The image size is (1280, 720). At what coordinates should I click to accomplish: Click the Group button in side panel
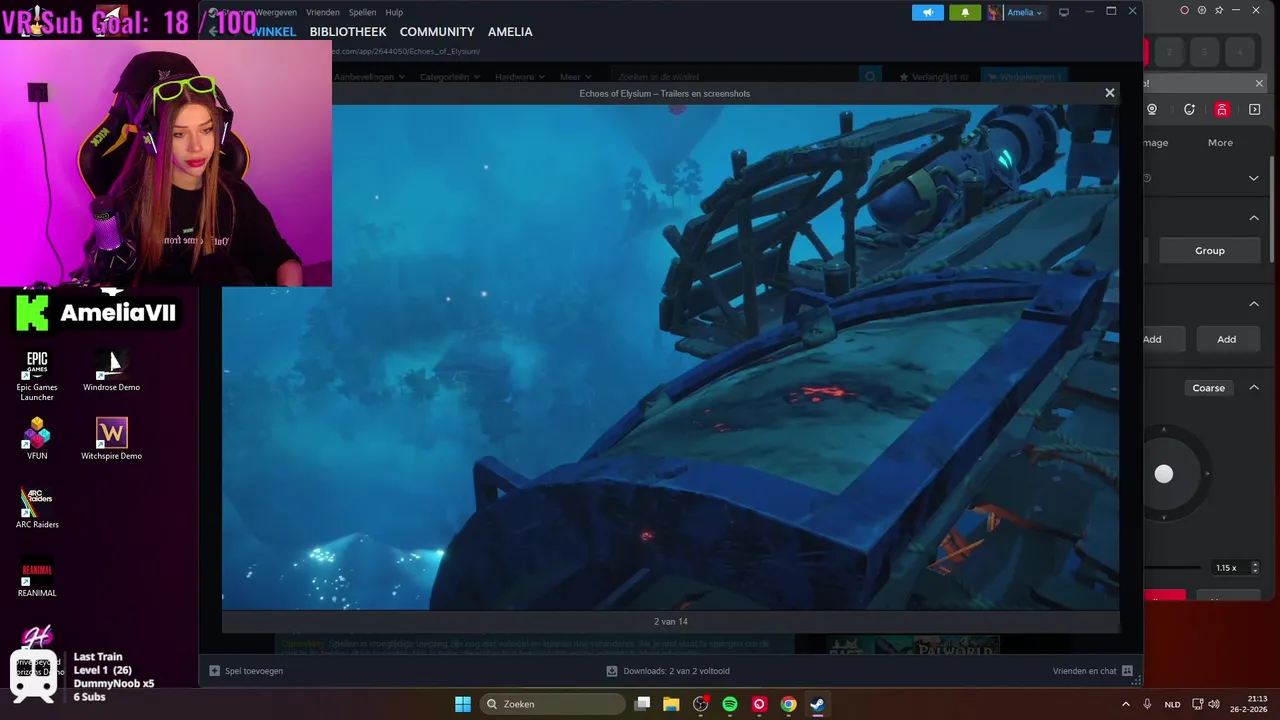[1209, 251]
